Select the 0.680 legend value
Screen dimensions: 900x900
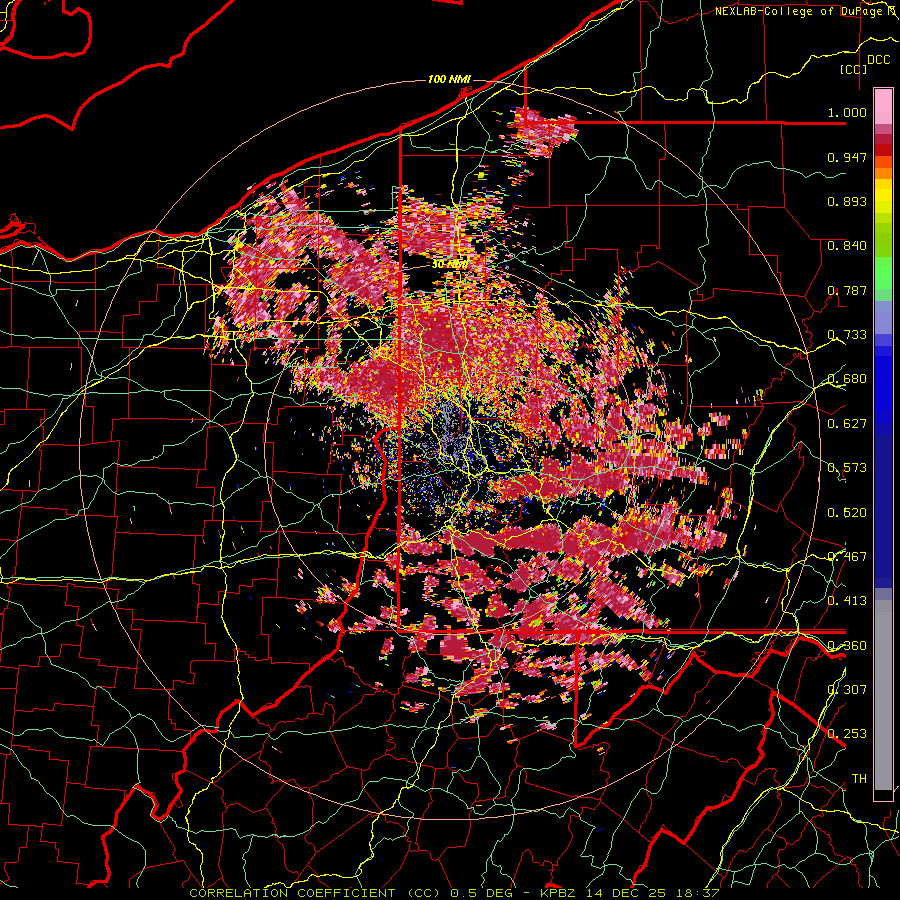click(x=847, y=379)
